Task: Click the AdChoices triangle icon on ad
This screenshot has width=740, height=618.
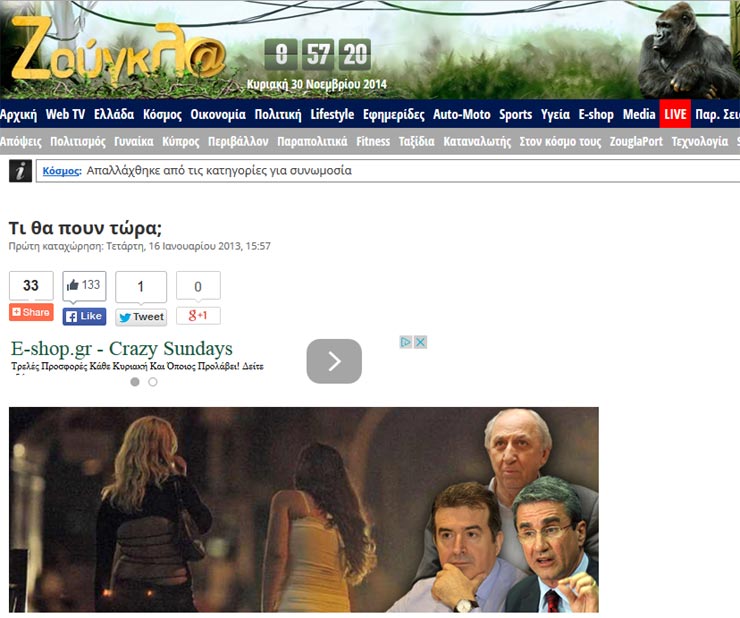Action: (407, 342)
